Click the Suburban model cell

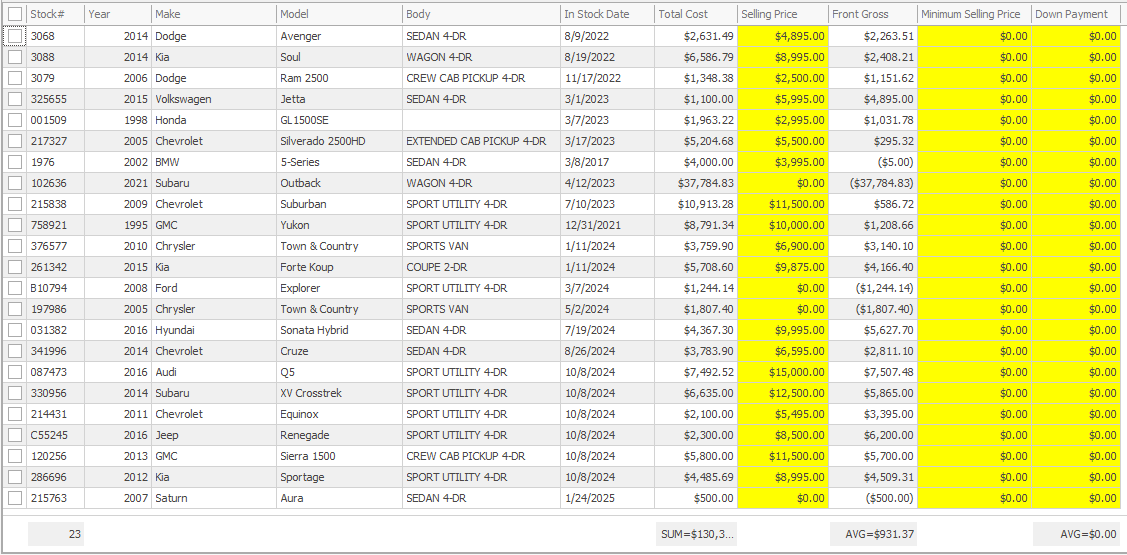(339, 204)
